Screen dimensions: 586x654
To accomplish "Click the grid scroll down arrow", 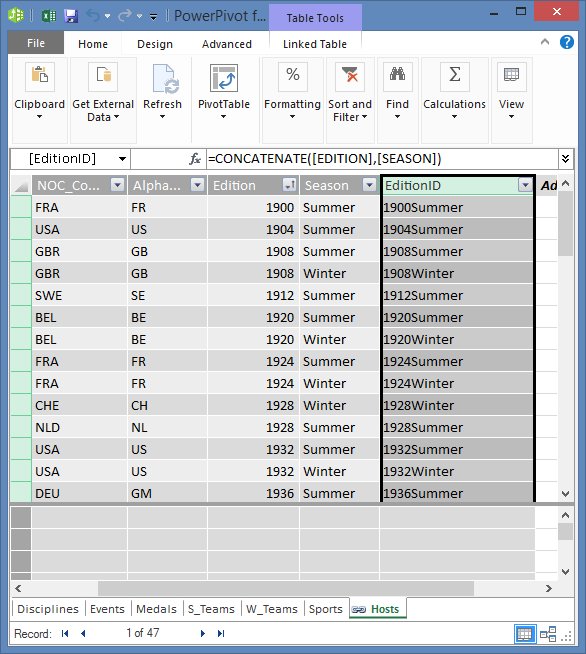I will click(x=565, y=494).
